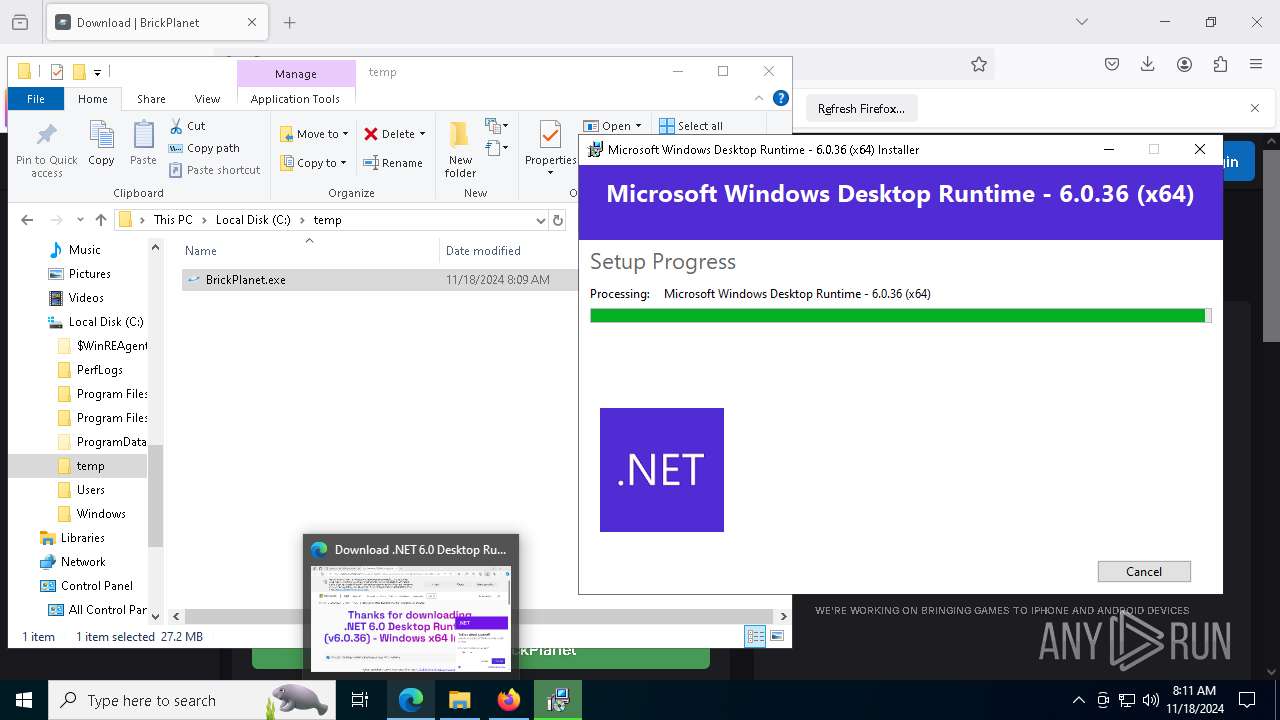Select Music in navigation pane
The width and height of the screenshot is (1280, 720).
pos(84,250)
